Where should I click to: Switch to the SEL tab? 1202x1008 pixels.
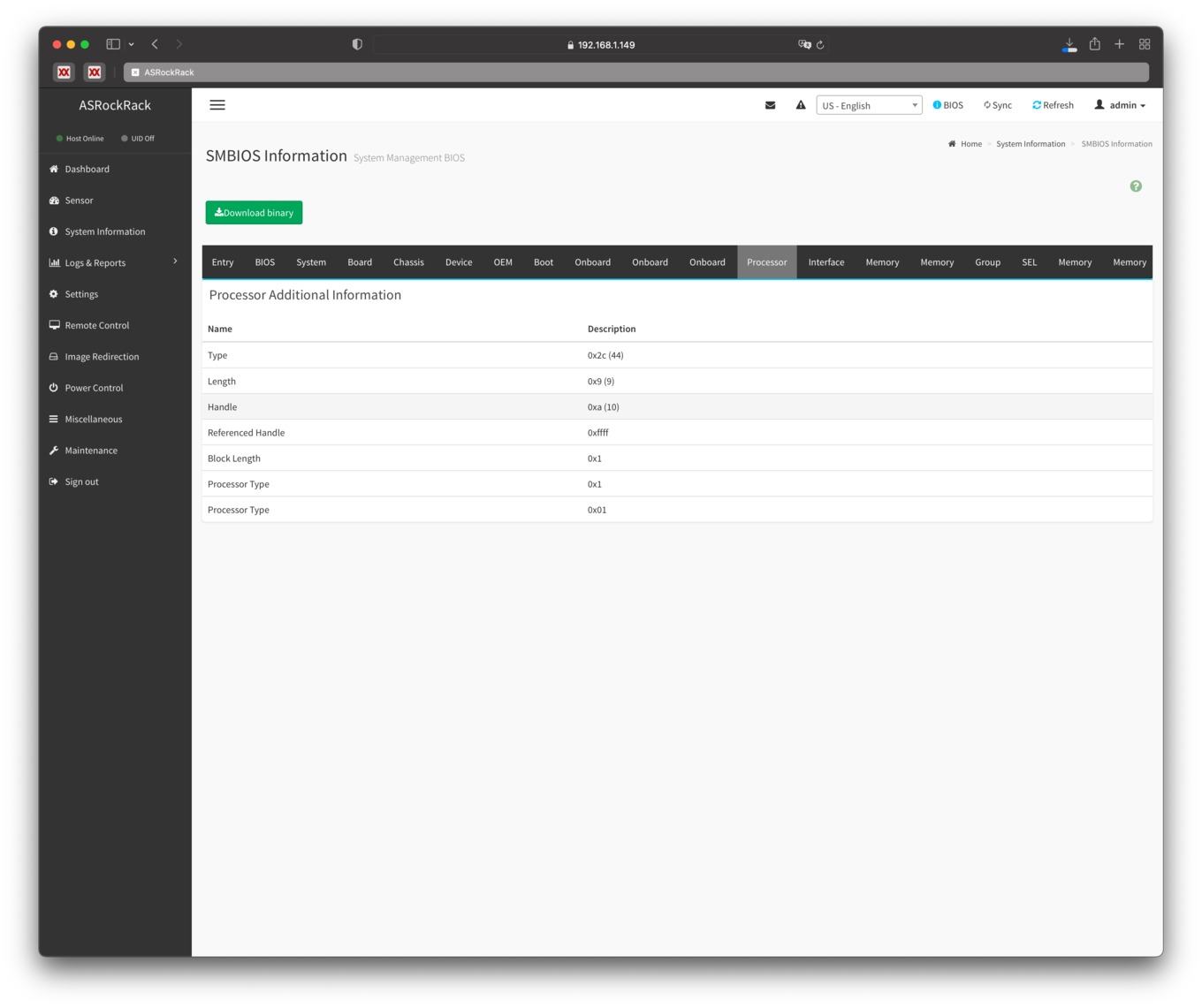[x=1030, y=262]
